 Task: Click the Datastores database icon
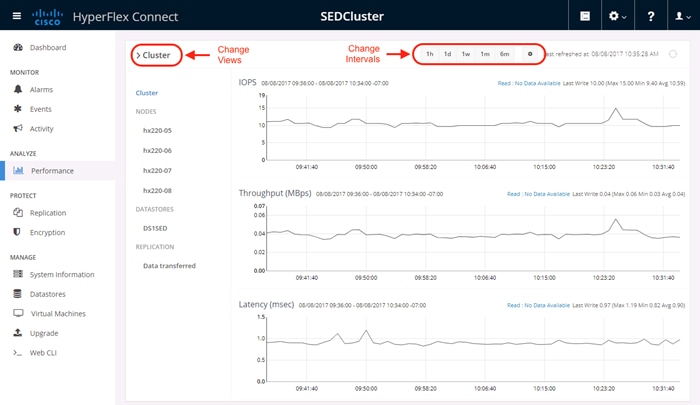click(17, 293)
